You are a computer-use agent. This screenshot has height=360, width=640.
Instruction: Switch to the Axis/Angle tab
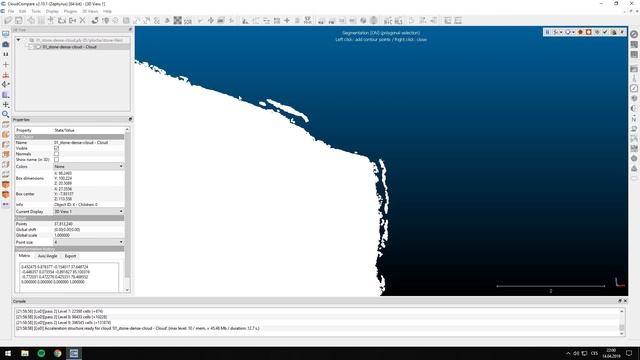click(x=47, y=256)
